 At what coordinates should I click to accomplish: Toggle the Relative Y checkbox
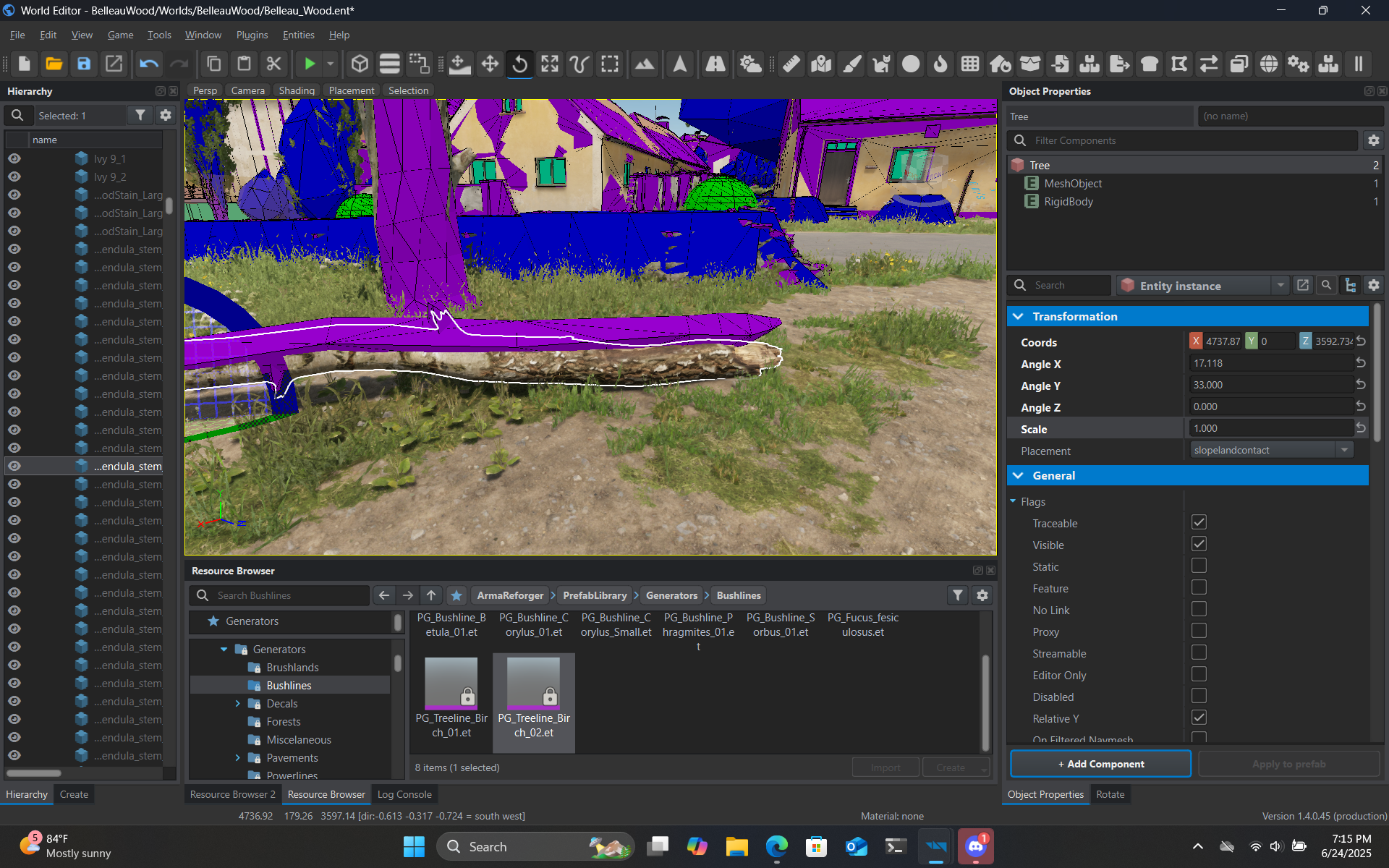click(x=1199, y=718)
